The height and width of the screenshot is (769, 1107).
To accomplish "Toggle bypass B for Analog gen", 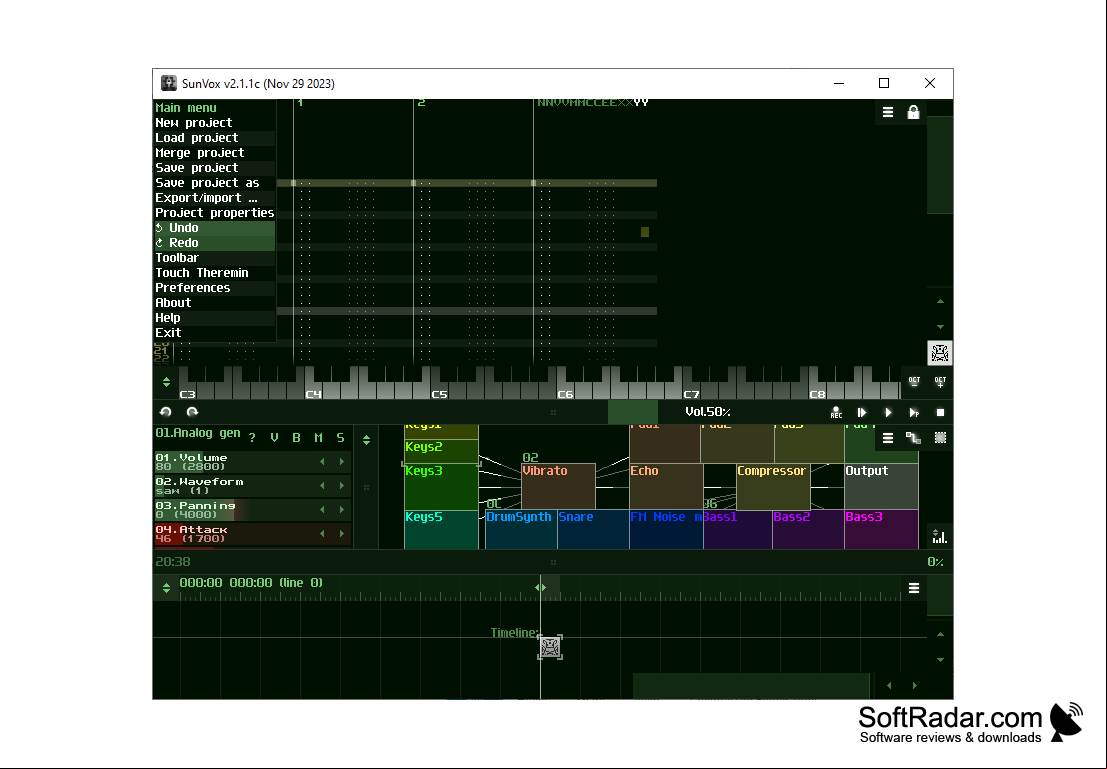I will [x=297, y=438].
